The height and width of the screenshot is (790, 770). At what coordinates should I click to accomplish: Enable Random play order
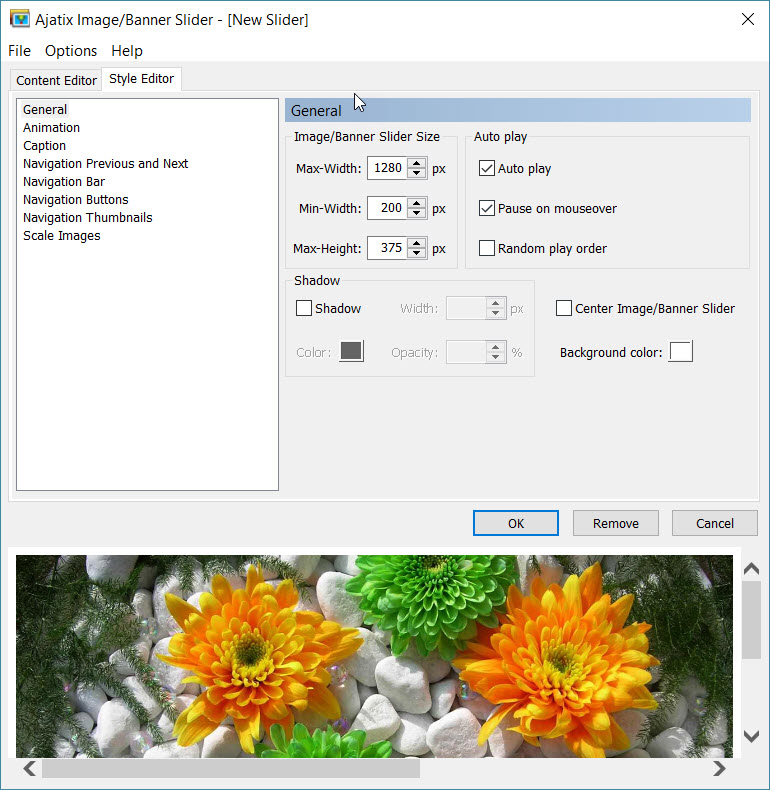487,248
